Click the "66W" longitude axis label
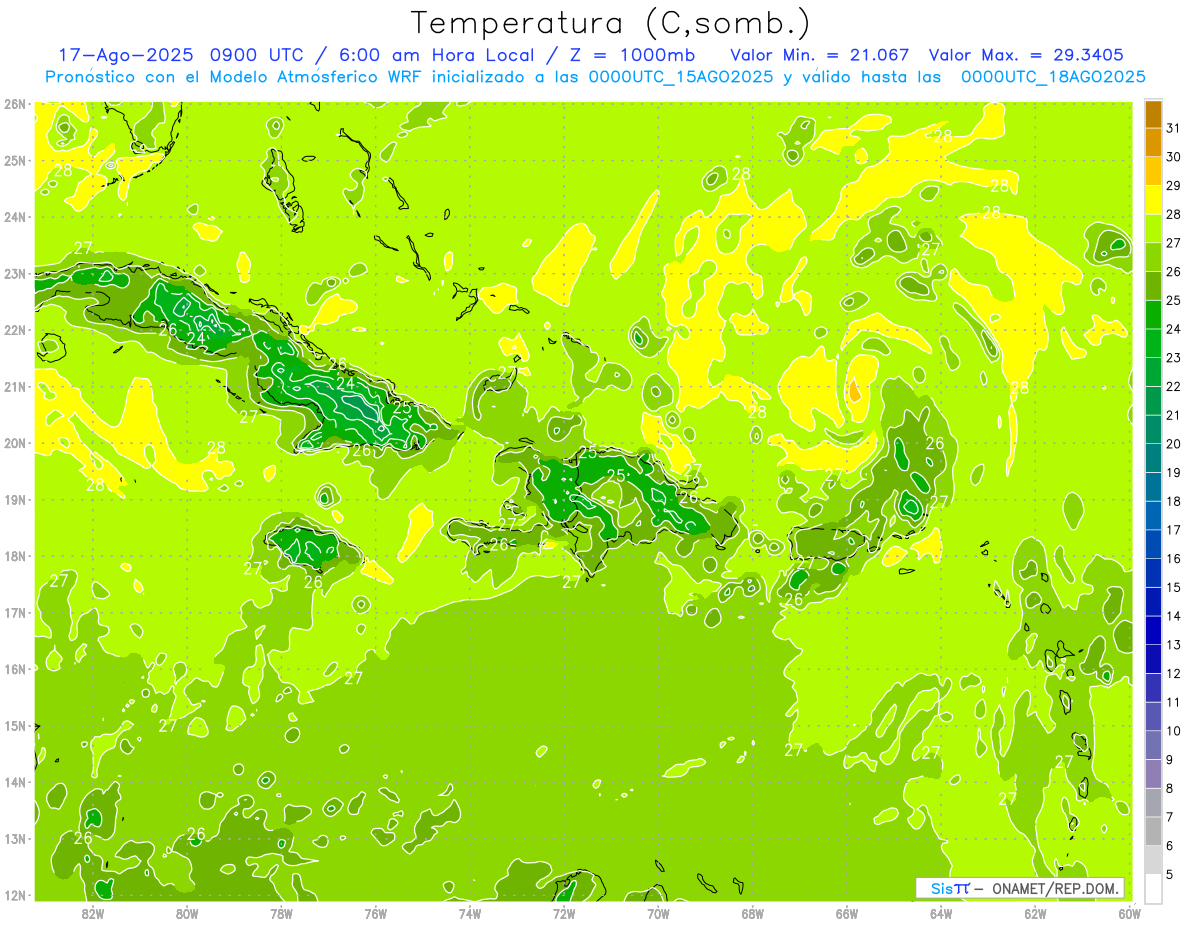The height and width of the screenshot is (927, 1200). [847, 913]
